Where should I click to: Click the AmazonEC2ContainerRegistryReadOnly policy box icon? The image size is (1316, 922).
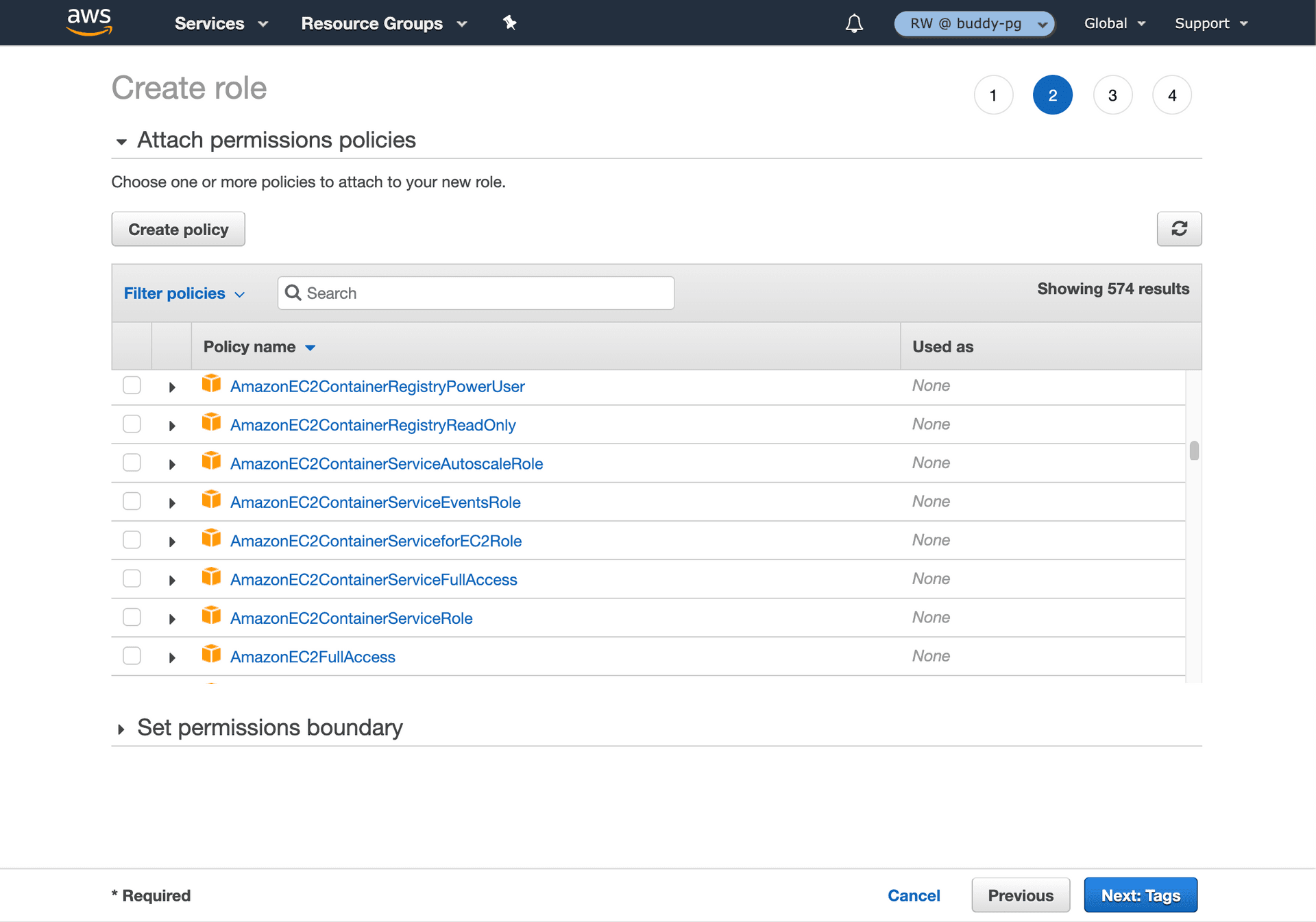[211, 422]
